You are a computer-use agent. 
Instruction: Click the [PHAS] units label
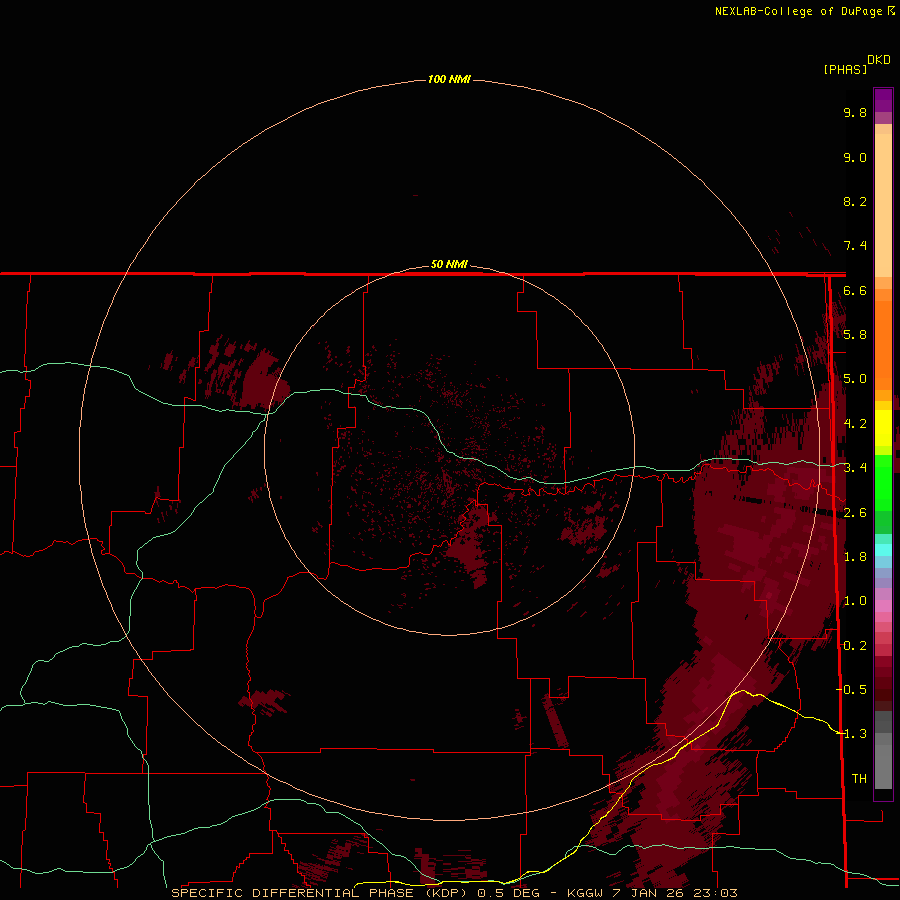click(x=844, y=69)
